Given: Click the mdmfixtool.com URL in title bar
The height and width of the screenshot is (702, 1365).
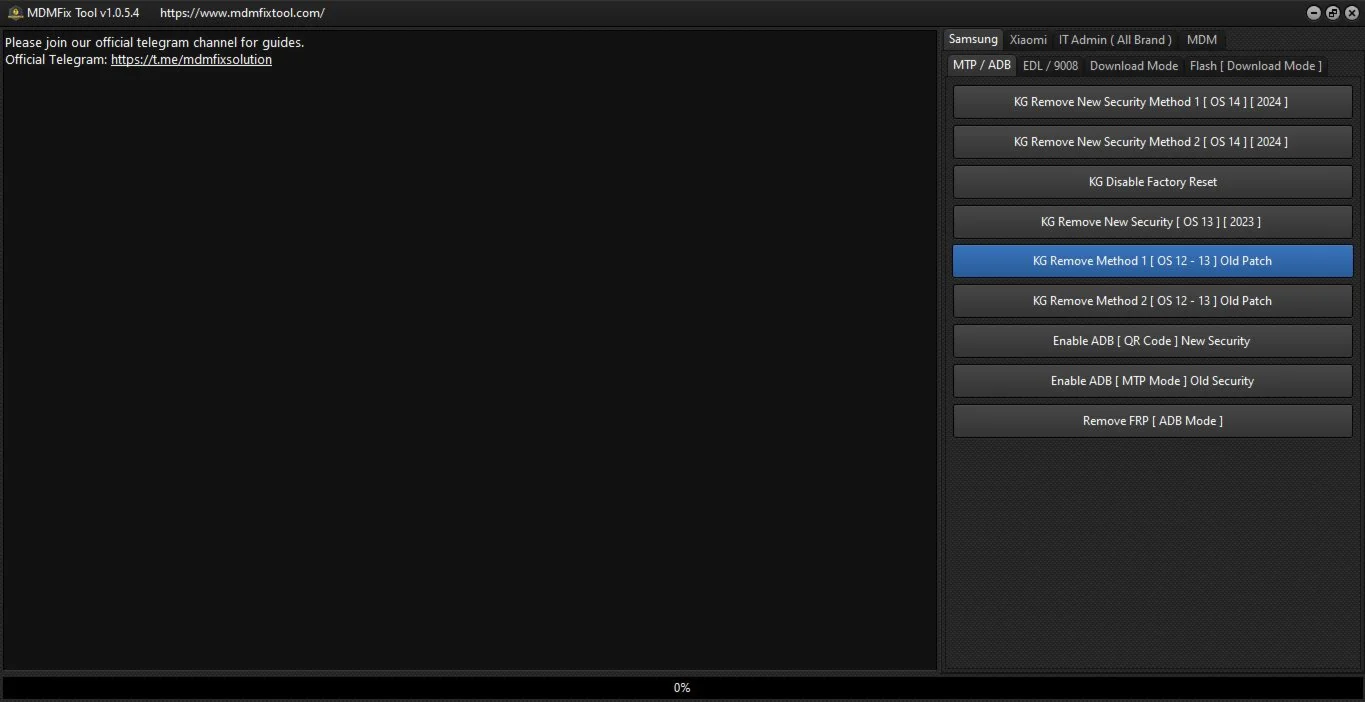Looking at the screenshot, I should pos(242,13).
